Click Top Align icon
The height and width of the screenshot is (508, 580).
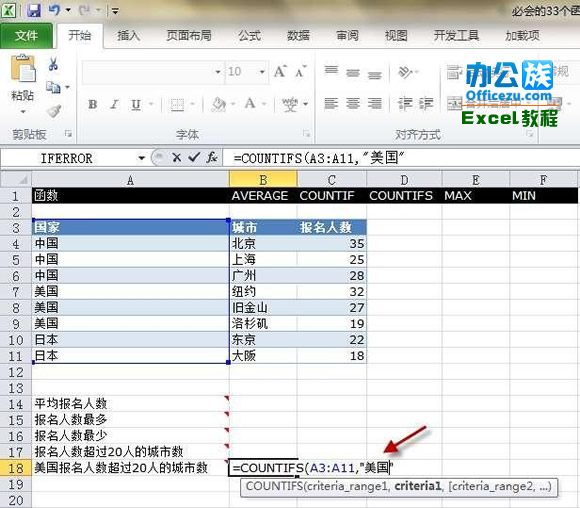pyautogui.click(x=331, y=71)
